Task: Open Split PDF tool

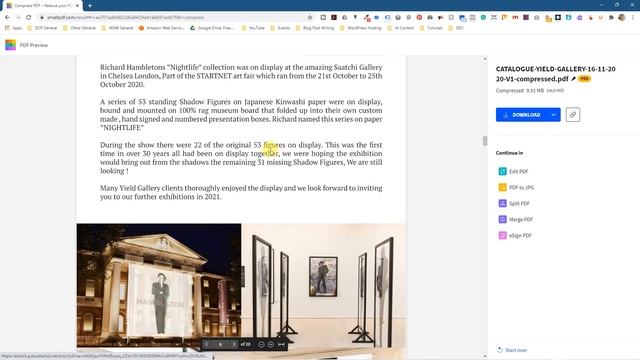Action: (x=514, y=203)
